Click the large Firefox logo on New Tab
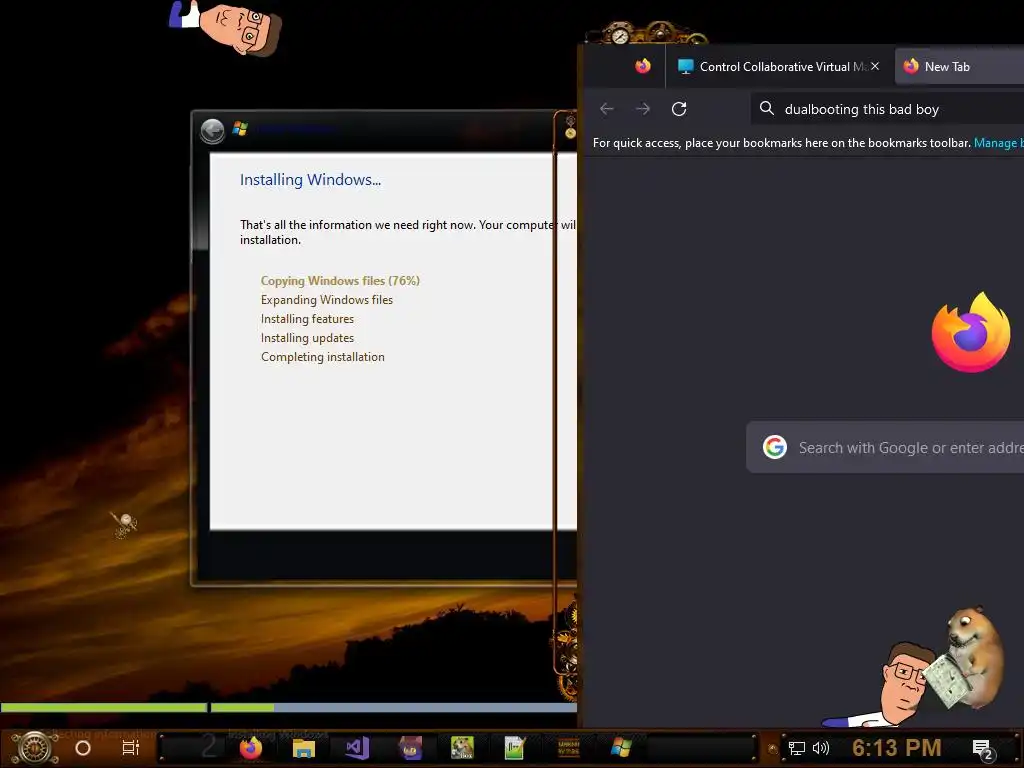1024x768 pixels. [970, 332]
